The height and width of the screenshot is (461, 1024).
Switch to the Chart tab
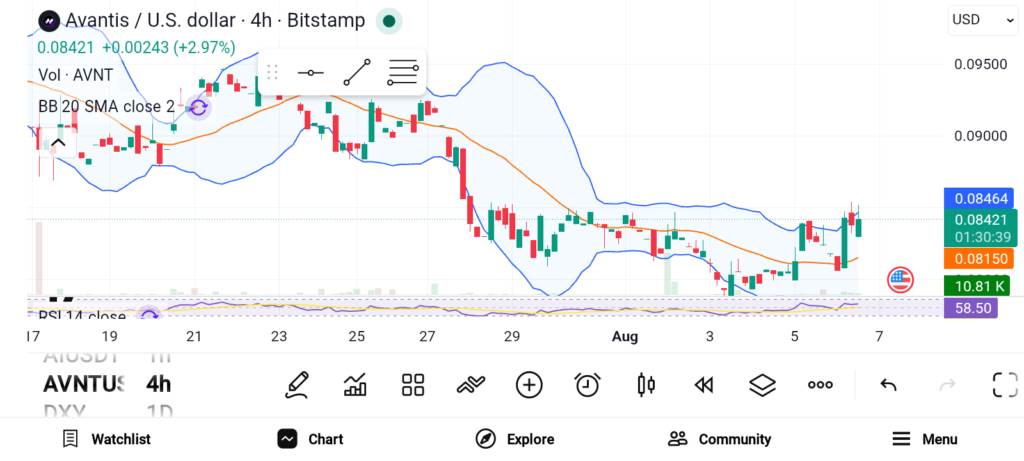click(x=310, y=439)
